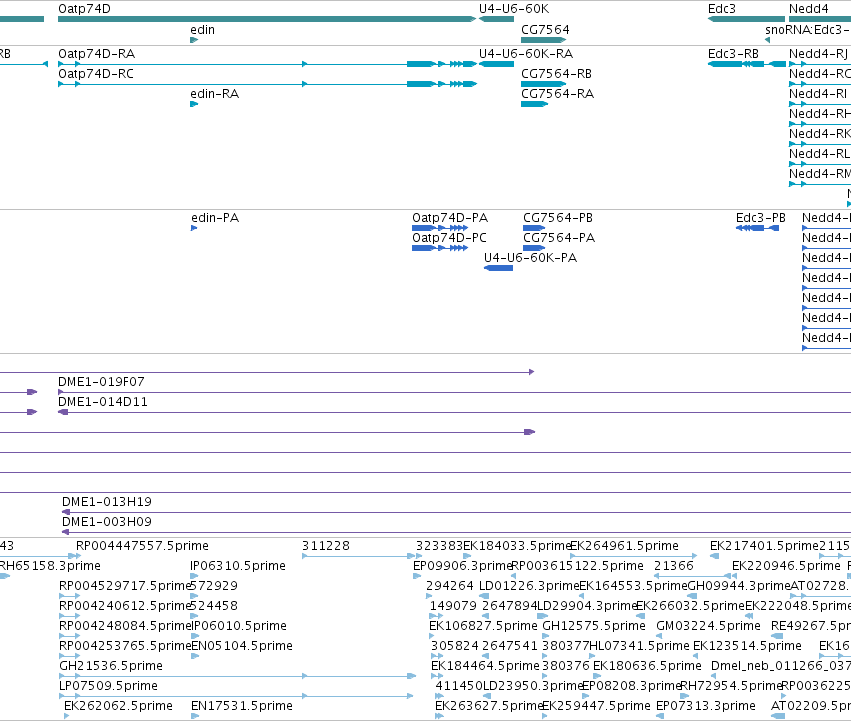Select EST EK180636.5prime
Screen dimensions: 851x721
[x=647, y=666]
